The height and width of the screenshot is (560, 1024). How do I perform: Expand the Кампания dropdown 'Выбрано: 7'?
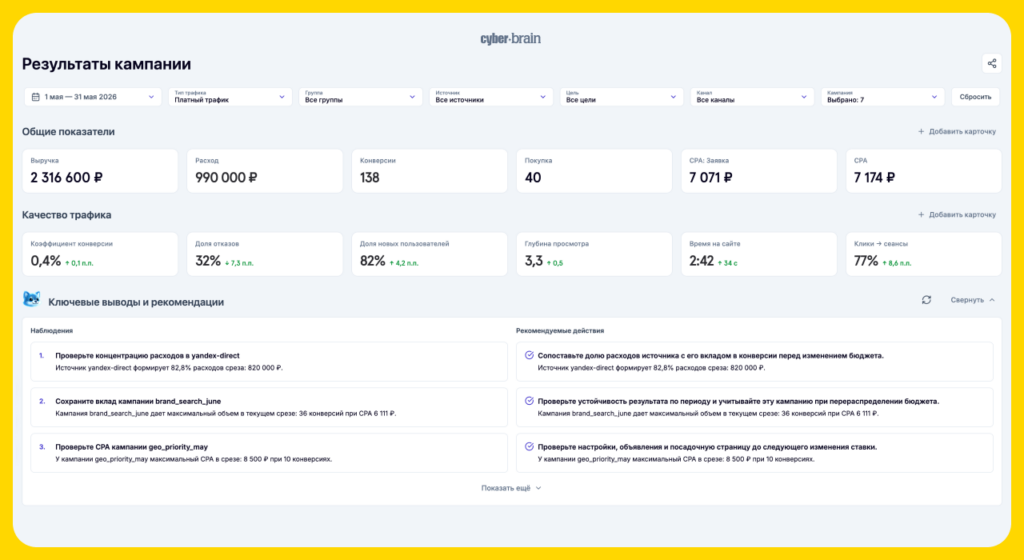(883, 97)
